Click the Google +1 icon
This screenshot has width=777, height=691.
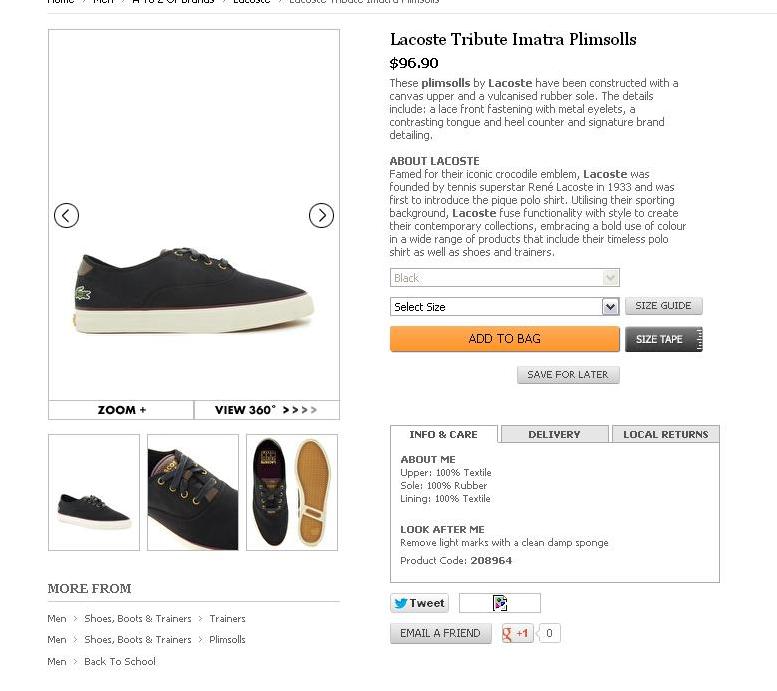tap(517, 633)
